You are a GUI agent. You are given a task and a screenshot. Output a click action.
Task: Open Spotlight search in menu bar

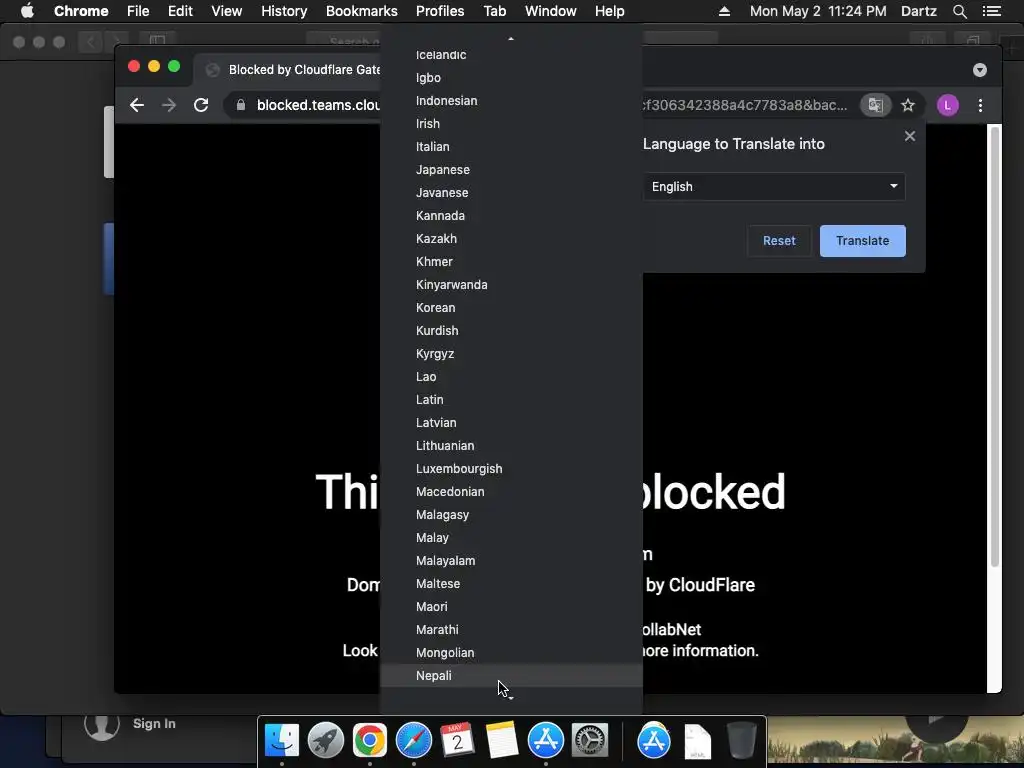pos(959,11)
